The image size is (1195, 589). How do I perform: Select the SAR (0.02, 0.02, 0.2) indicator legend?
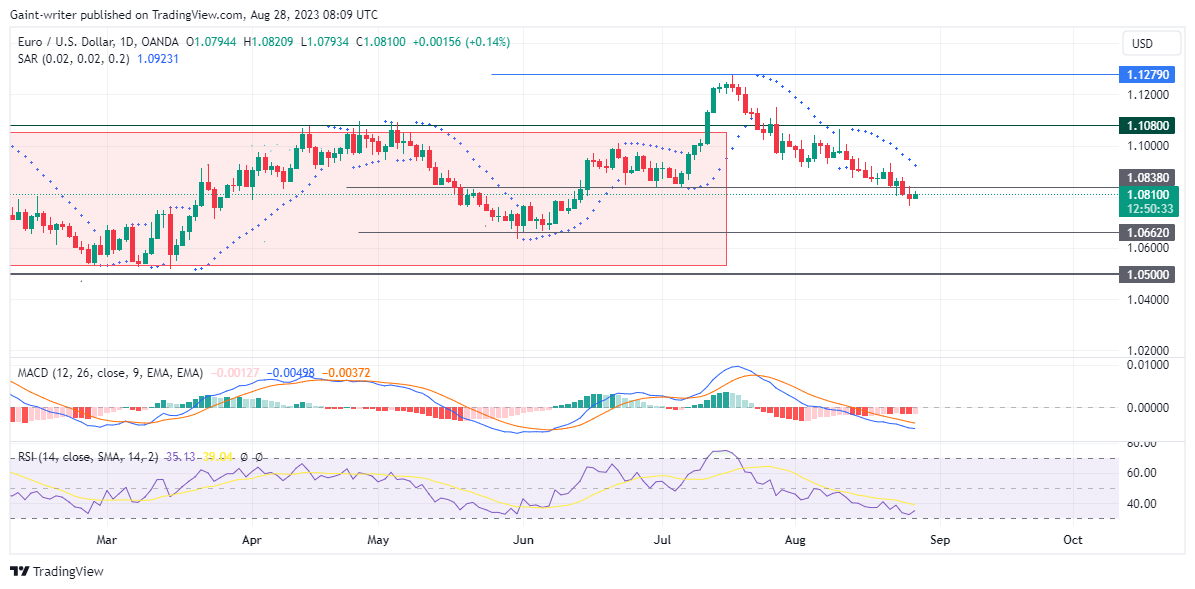pos(73,58)
